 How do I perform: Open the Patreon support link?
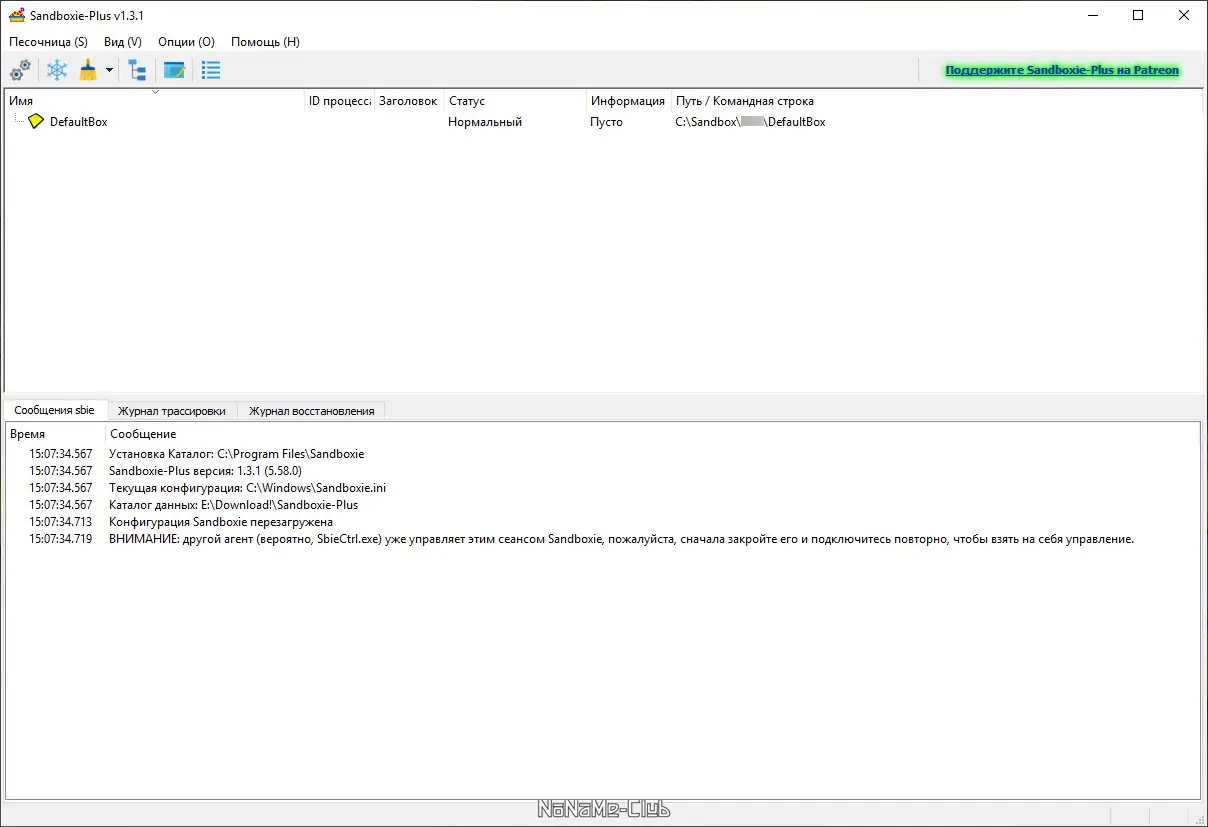click(1062, 71)
